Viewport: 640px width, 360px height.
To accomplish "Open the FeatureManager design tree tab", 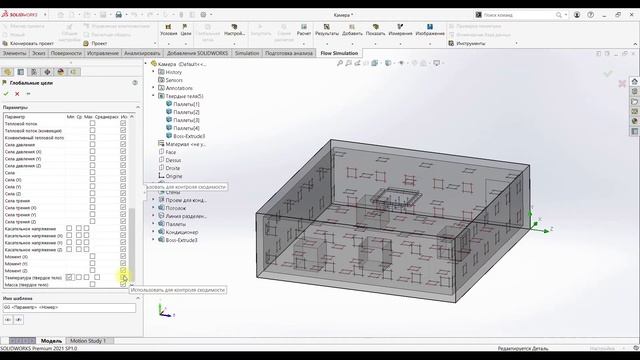I will (x=7, y=72).
